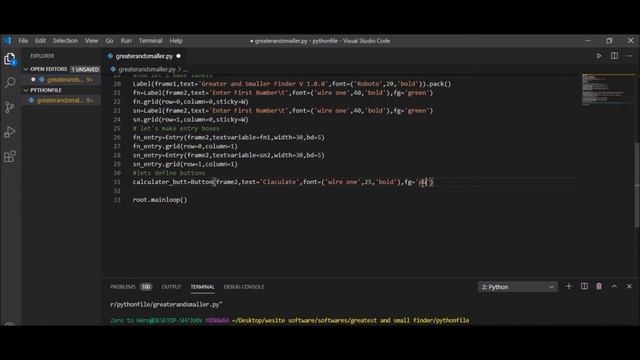Open the Explorer view in activity bar

point(10,59)
